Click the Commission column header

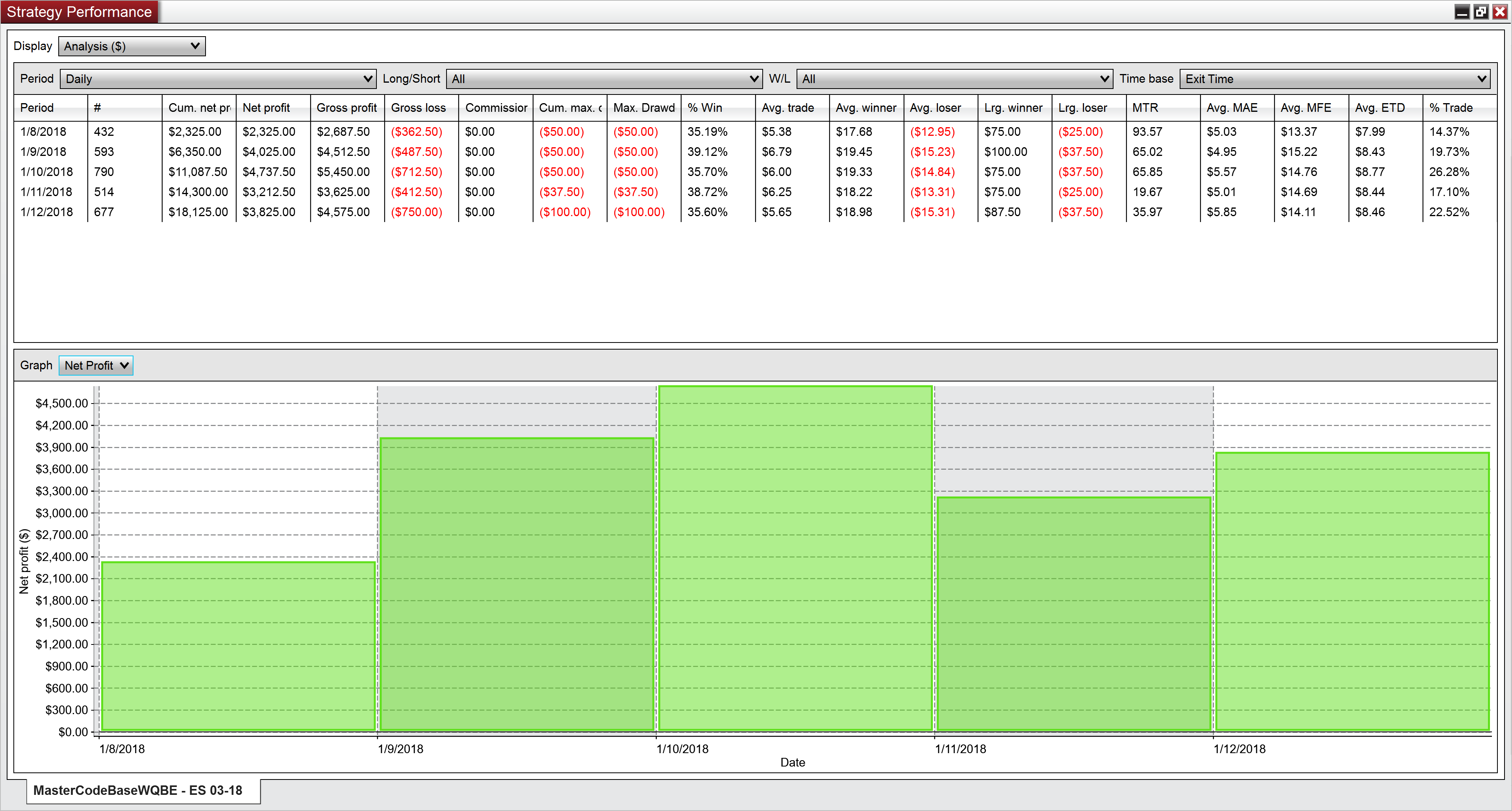click(496, 108)
